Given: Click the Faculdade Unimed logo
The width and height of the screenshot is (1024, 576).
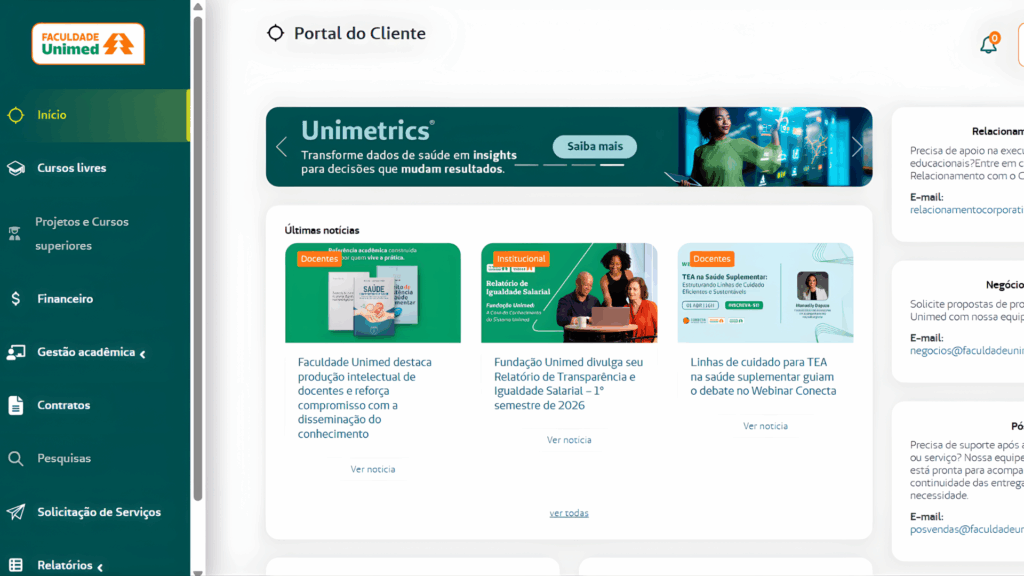Looking at the screenshot, I should (88, 44).
